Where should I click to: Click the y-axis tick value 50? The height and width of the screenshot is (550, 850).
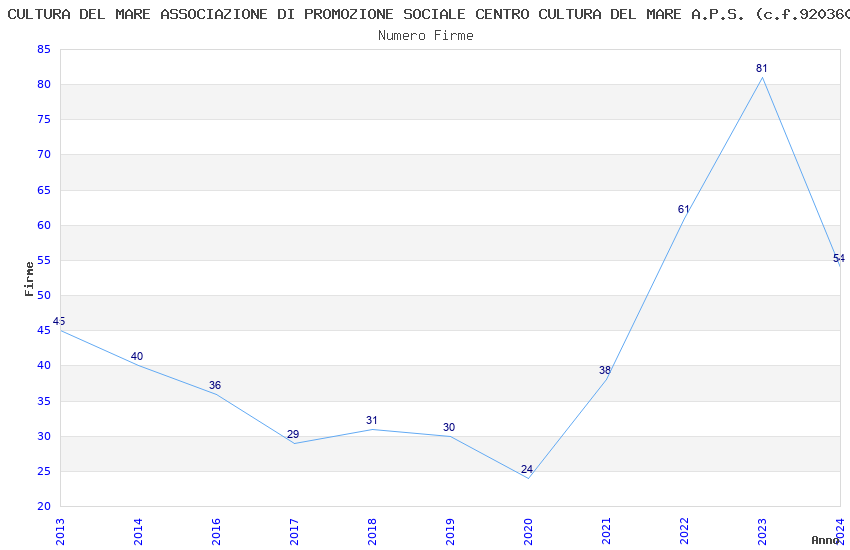pos(44,295)
